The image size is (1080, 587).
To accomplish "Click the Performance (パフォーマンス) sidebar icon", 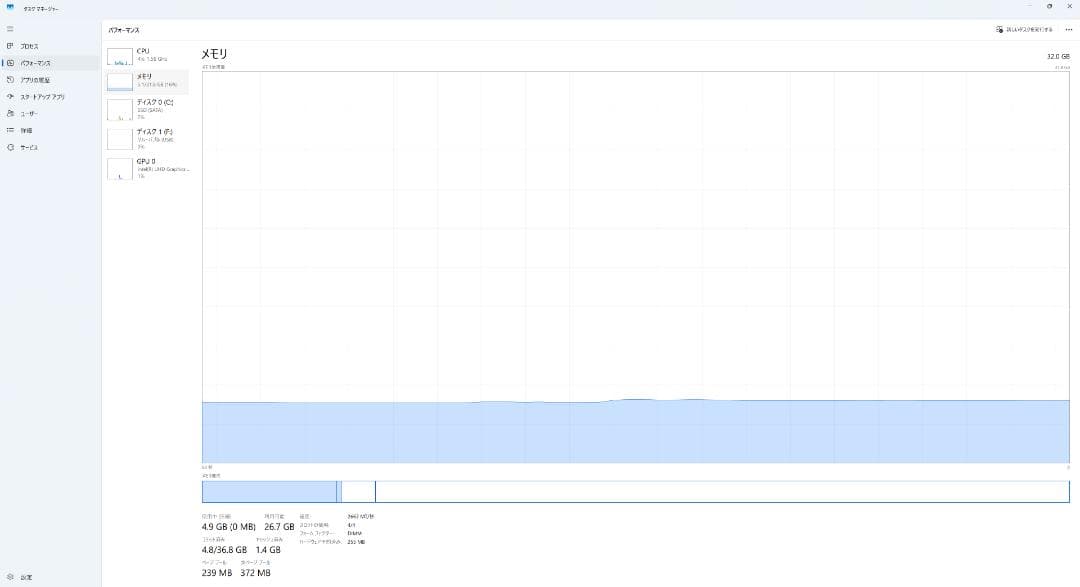I will tap(10, 63).
